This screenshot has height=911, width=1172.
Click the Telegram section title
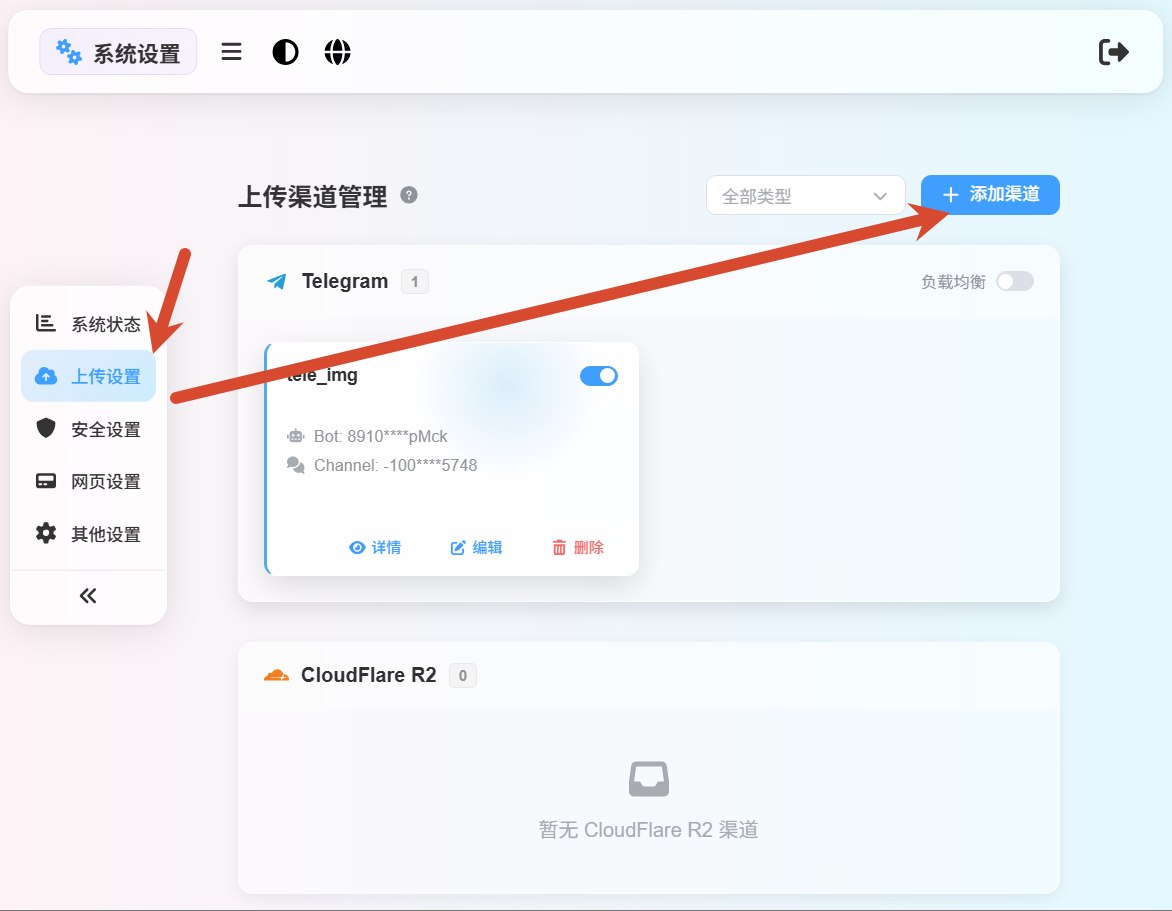click(345, 281)
